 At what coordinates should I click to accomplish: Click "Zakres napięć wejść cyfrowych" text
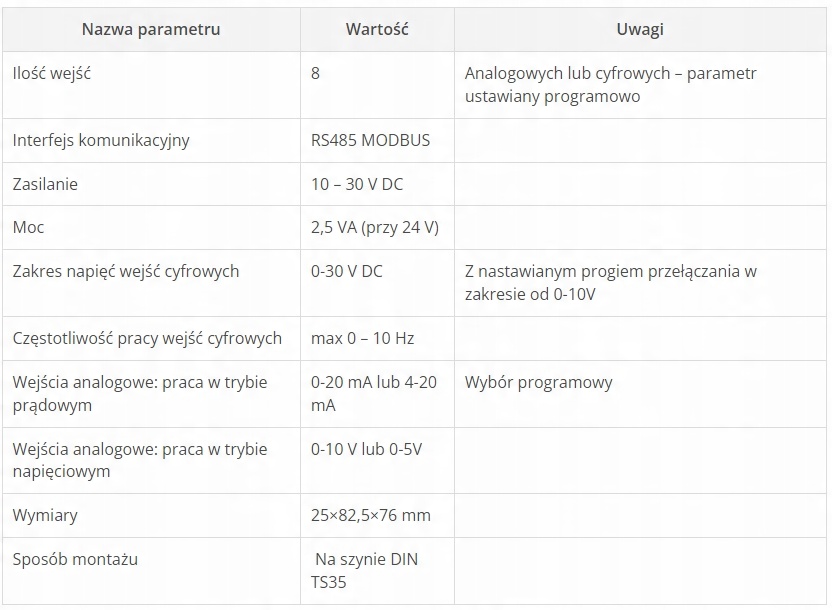click(x=126, y=271)
